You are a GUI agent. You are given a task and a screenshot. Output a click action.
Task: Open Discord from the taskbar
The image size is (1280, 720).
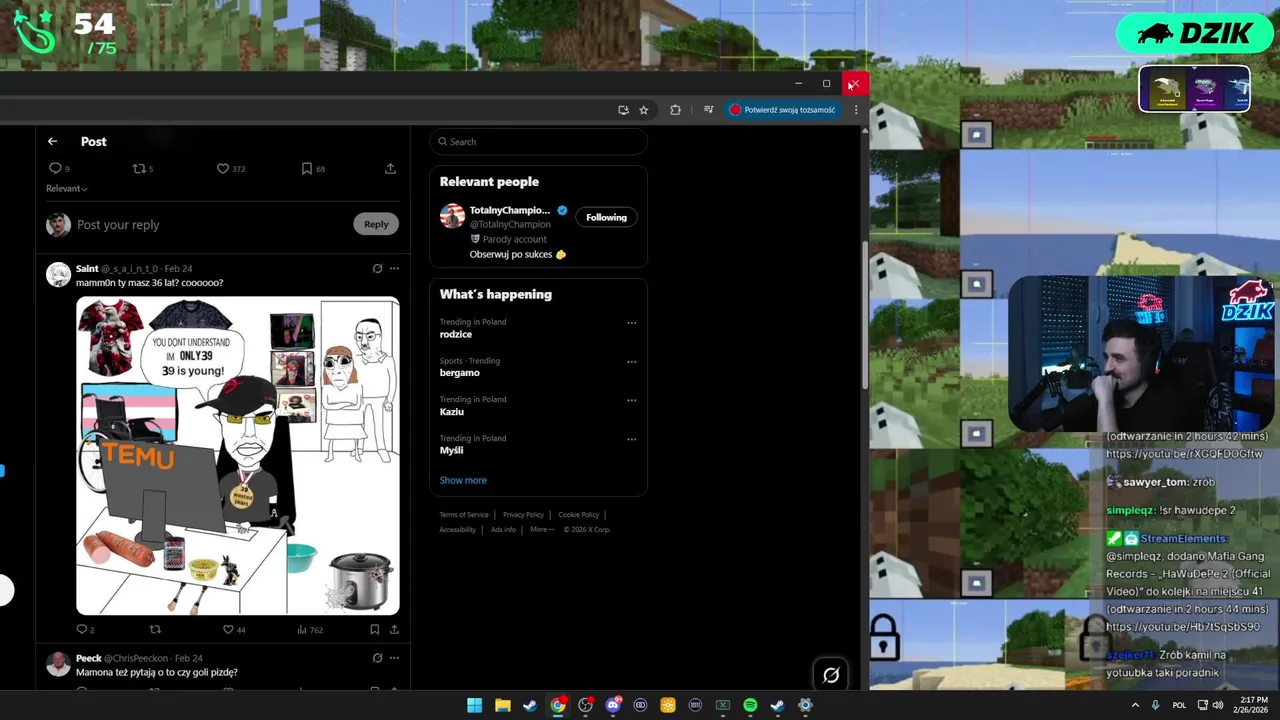pyautogui.click(x=613, y=705)
